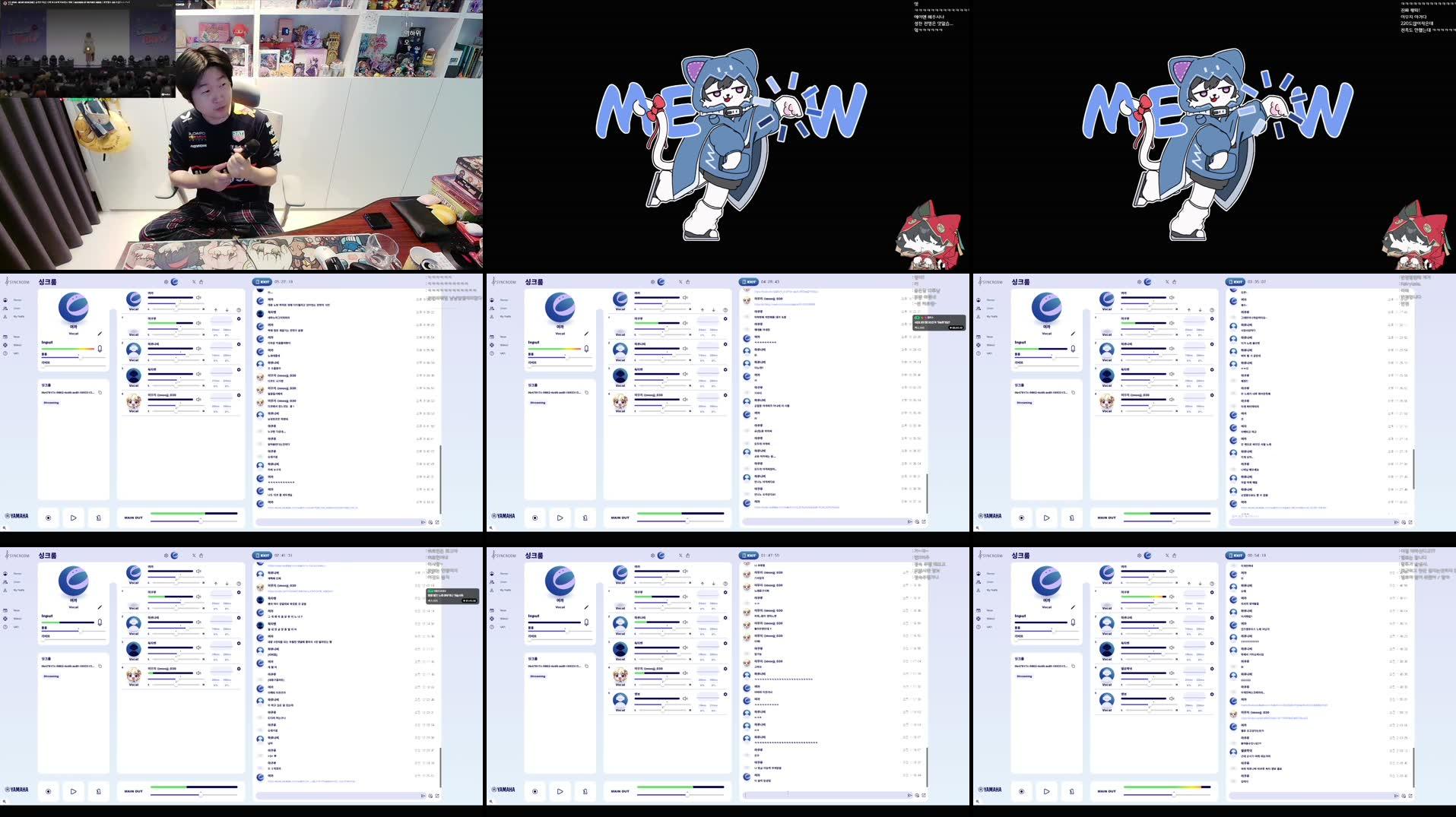Click record button in 02:41 timer window
Screen dimensions: 1456x817
click(48, 791)
